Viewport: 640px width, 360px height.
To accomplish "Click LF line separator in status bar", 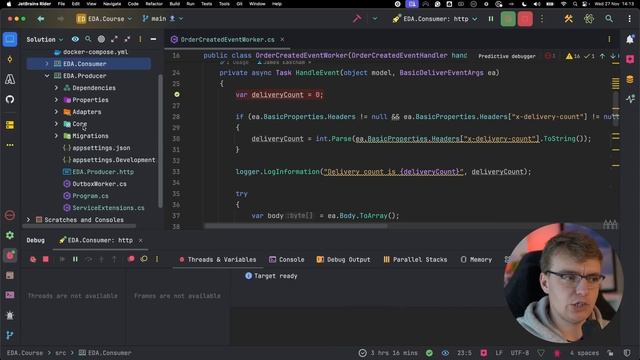I will point(499,353).
